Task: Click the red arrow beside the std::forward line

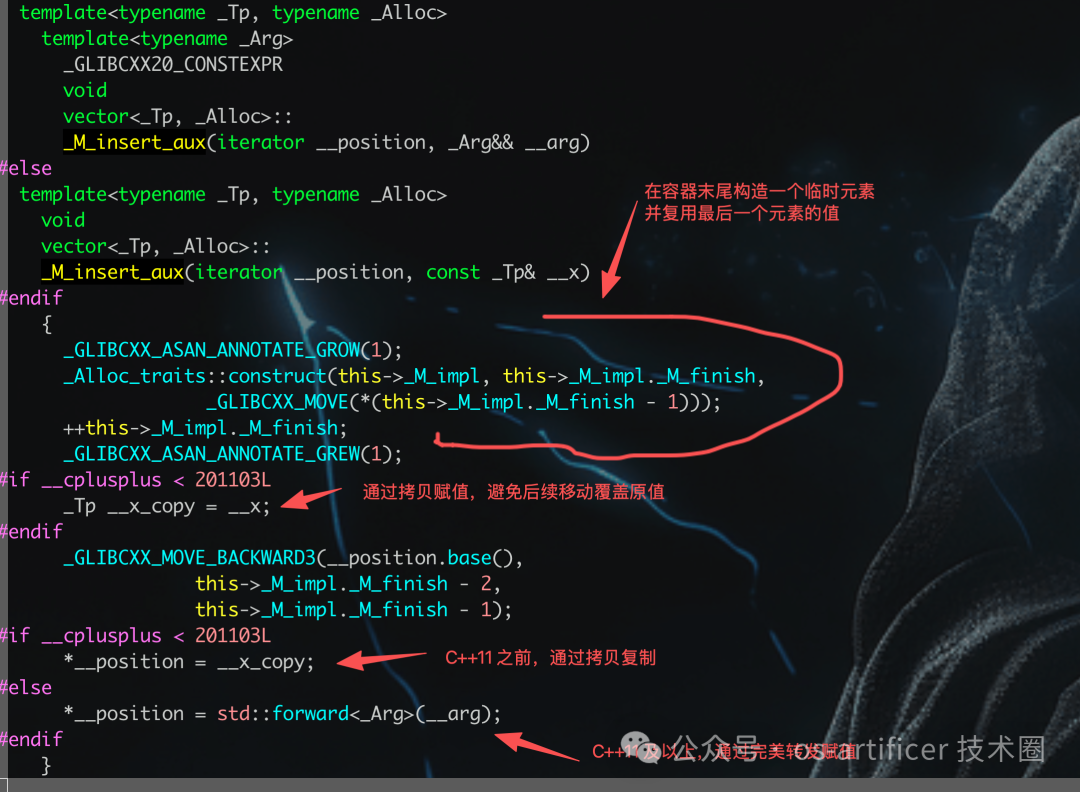Action: point(538,747)
